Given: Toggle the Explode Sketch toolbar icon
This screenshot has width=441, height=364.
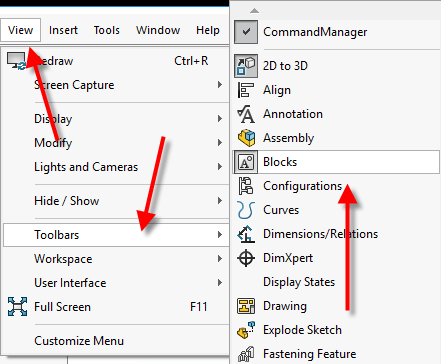Looking at the screenshot, I should click(x=246, y=330).
